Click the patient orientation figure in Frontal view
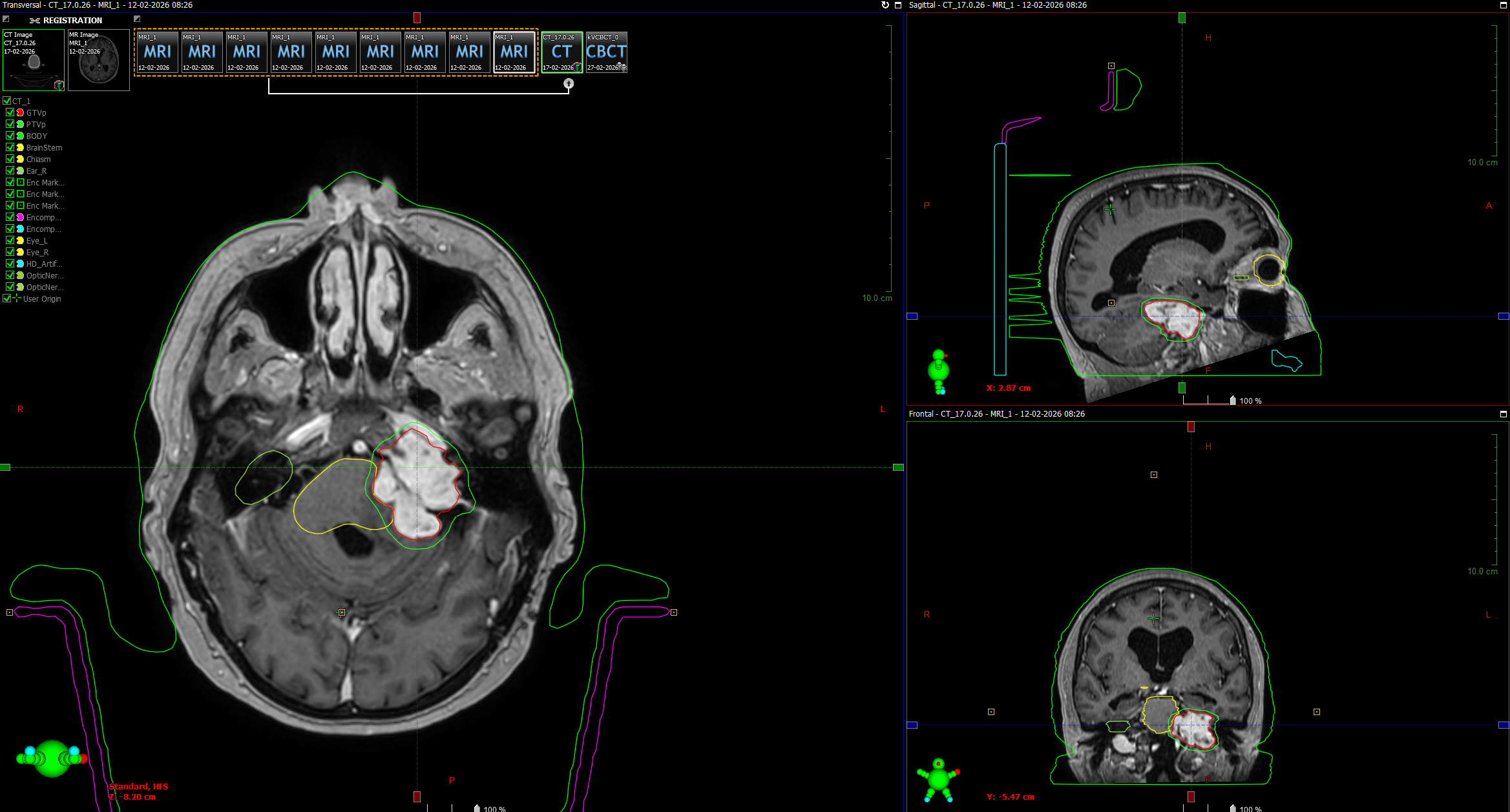Image resolution: width=1510 pixels, height=812 pixels. click(938, 780)
